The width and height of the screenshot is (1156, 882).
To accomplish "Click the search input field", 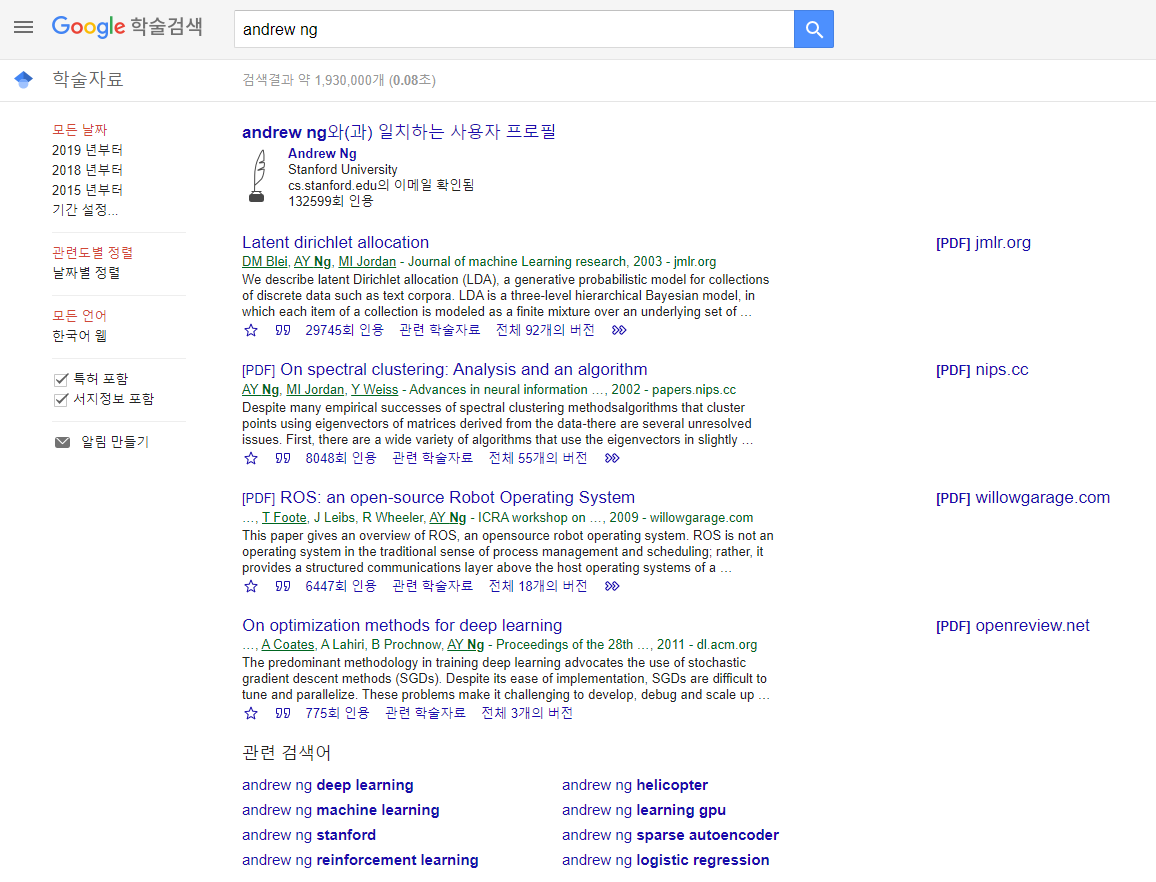I will tap(514, 29).
